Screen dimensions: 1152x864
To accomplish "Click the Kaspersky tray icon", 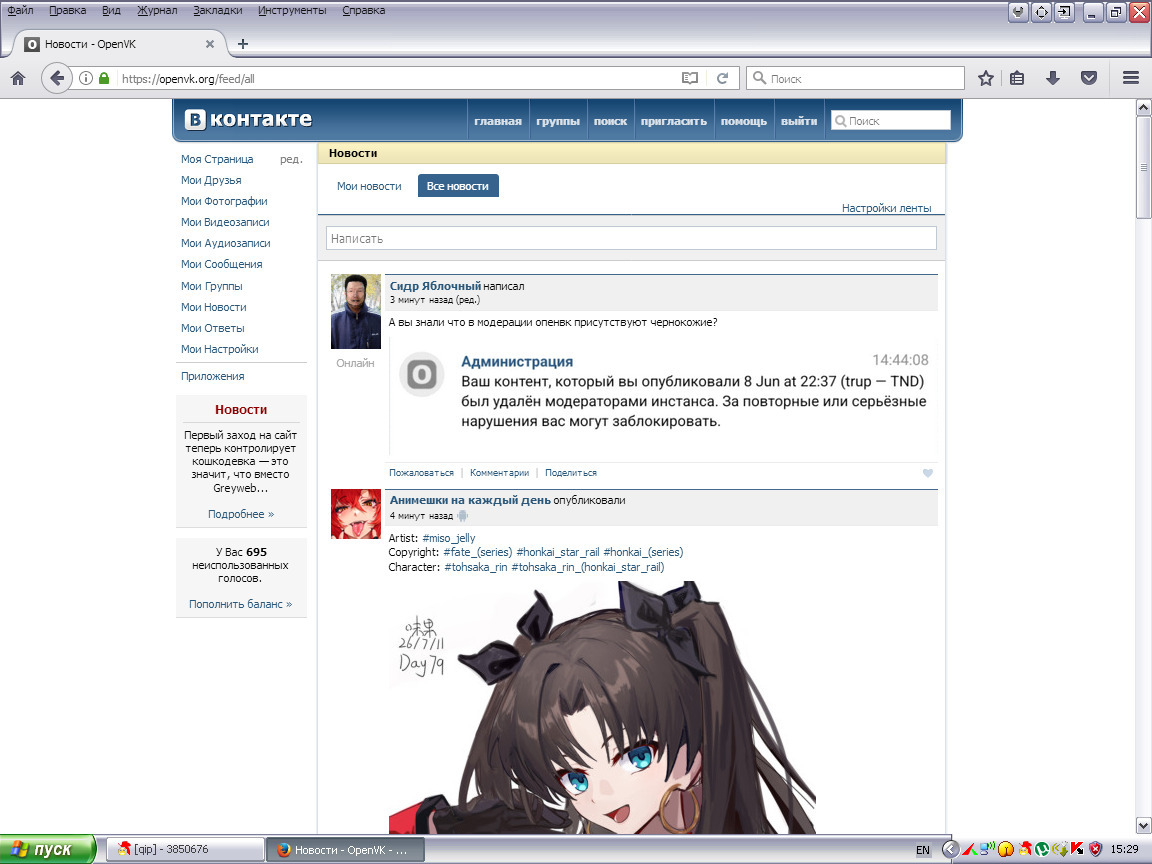I will pyautogui.click(x=1078, y=850).
